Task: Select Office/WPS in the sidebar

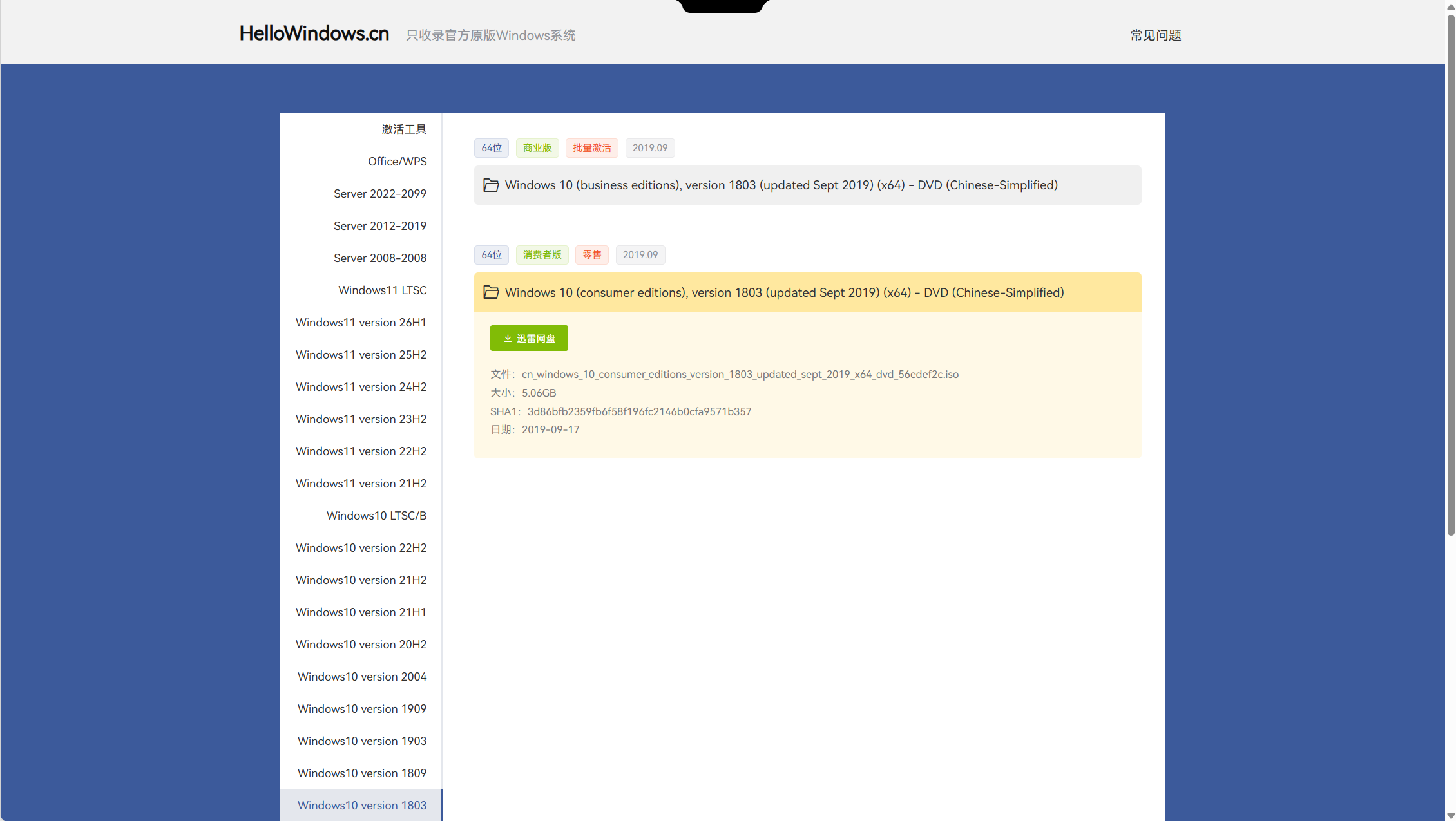Action: [361, 161]
